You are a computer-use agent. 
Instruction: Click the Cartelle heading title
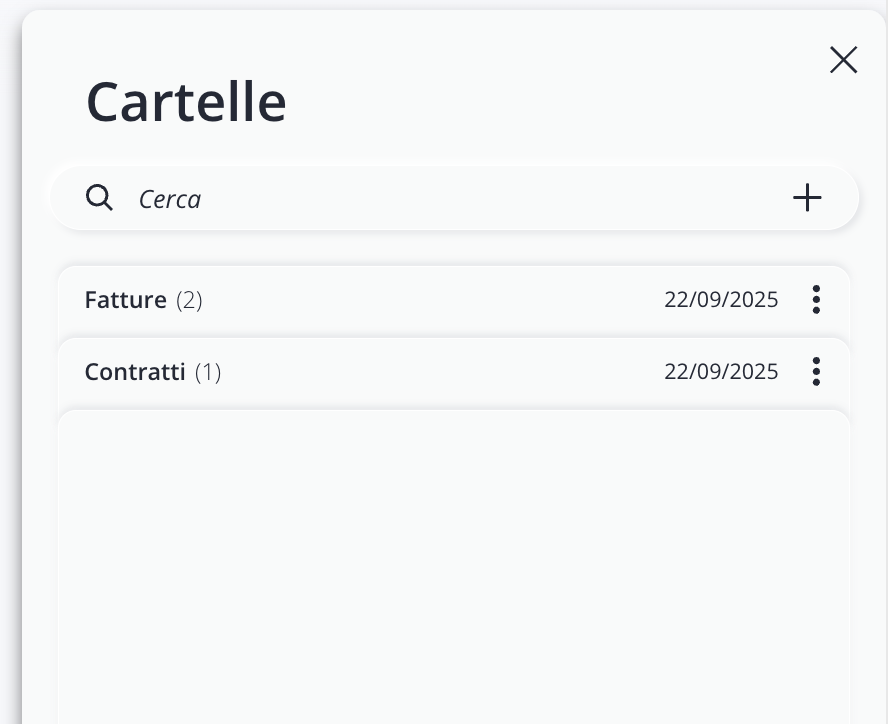click(x=186, y=101)
